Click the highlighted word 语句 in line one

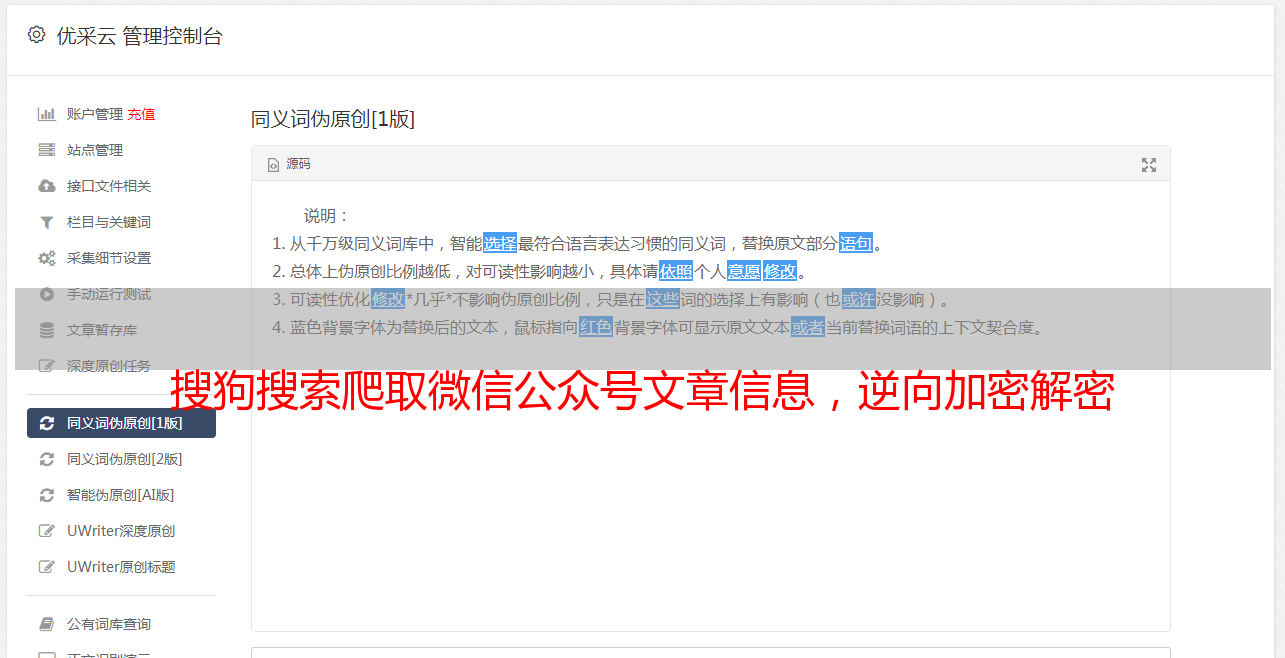coord(856,243)
